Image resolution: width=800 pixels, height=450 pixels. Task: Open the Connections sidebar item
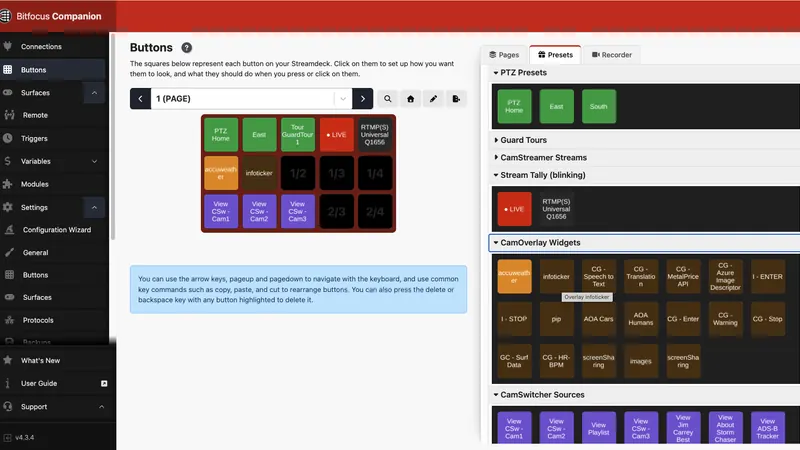41,46
